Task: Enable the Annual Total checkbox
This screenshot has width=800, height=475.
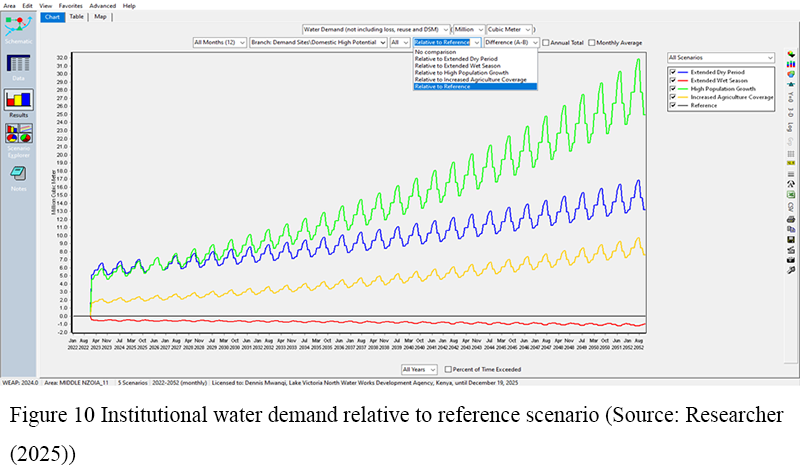Action: pos(546,43)
